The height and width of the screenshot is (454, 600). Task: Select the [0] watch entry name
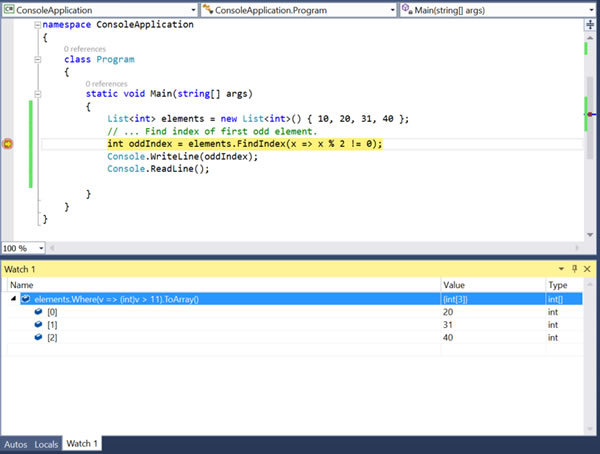[x=52, y=312]
